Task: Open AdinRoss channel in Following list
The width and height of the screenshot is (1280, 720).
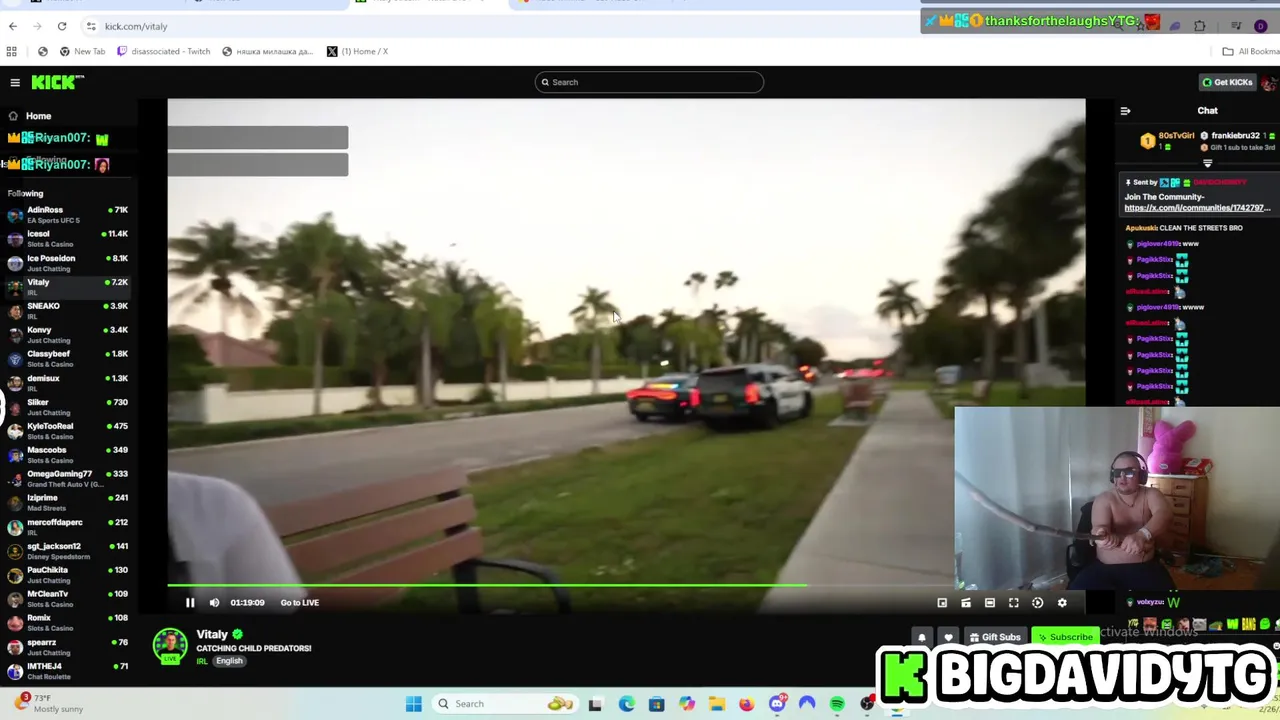Action: (67, 214)
